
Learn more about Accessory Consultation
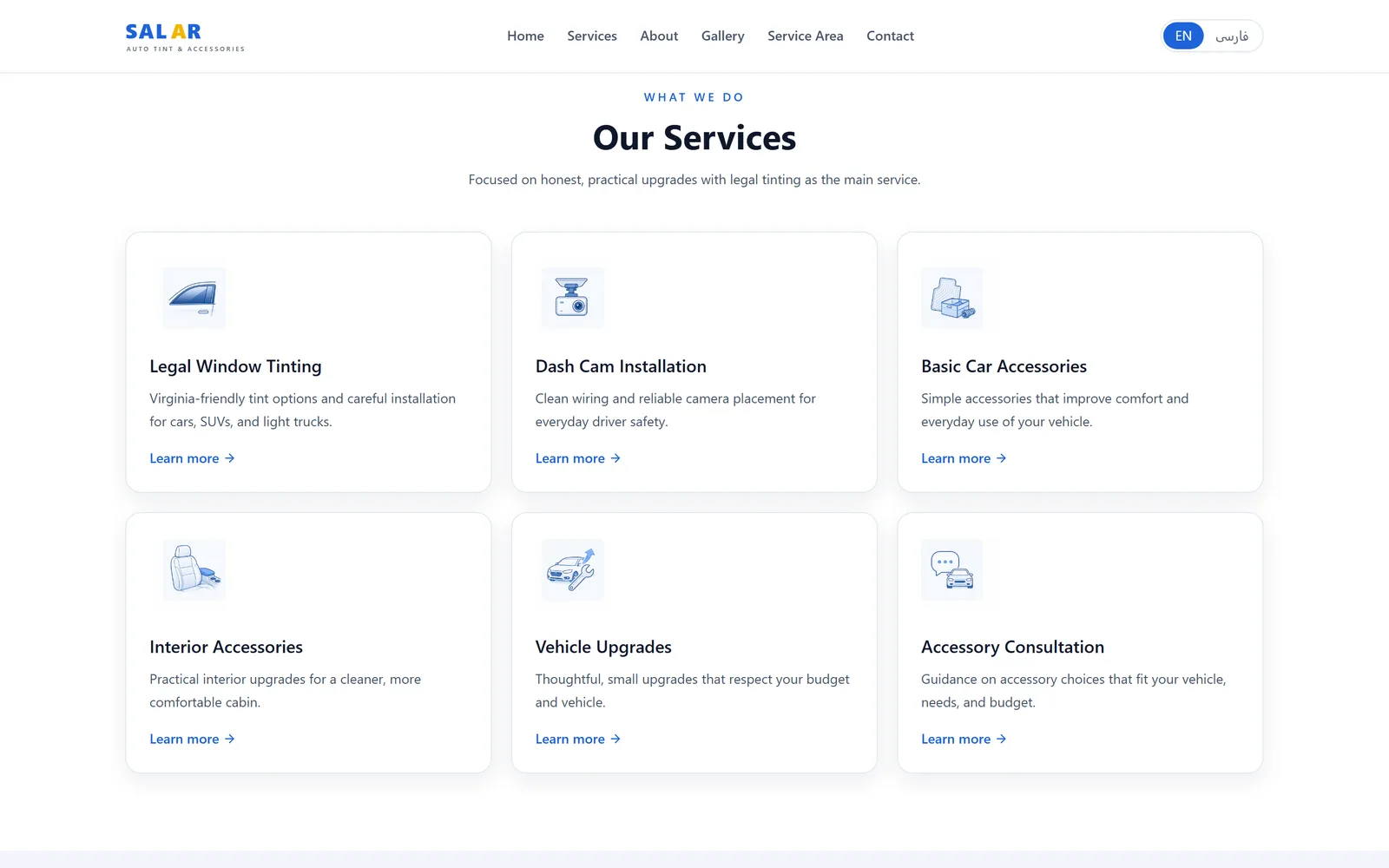[x=964, y=739]
